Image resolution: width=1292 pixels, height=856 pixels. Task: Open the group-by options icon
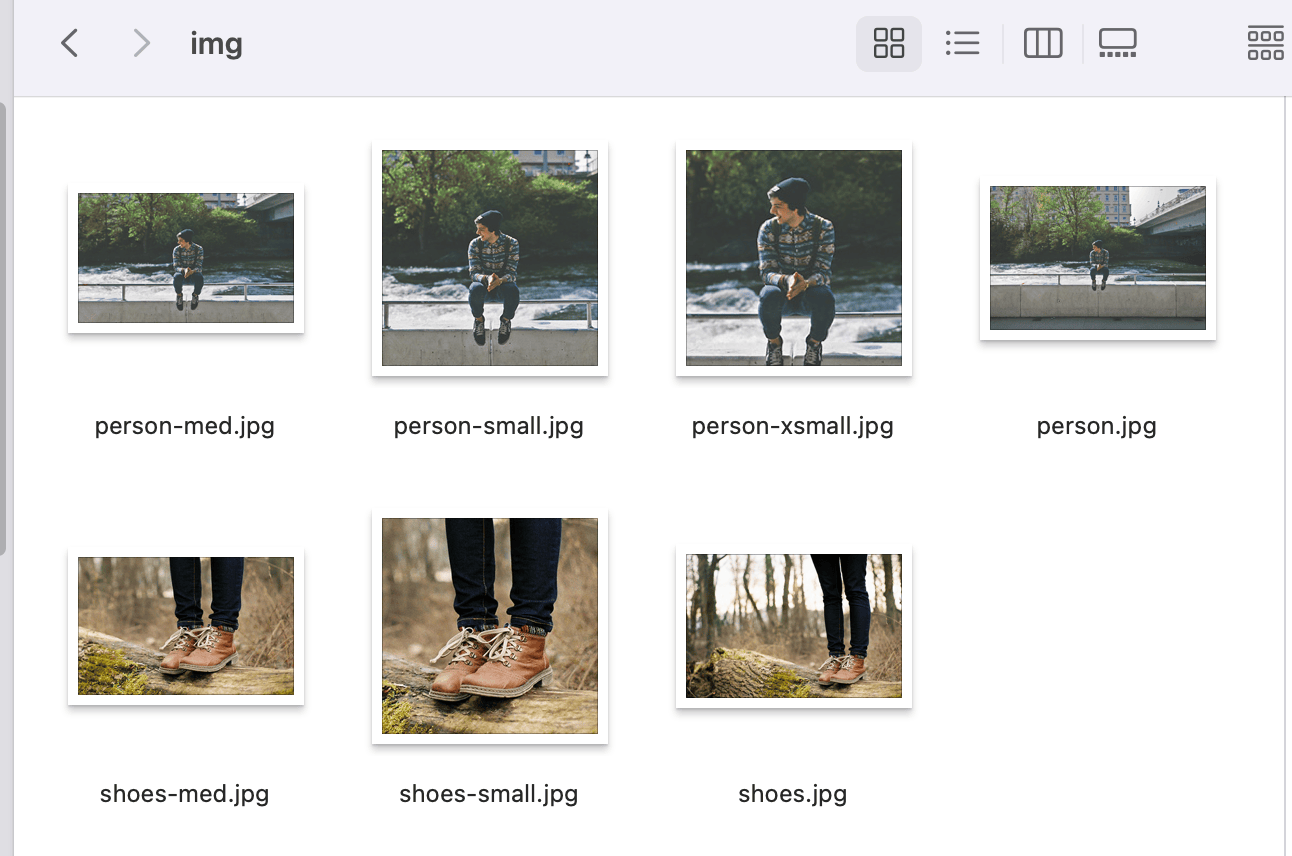pos(1265,43)
